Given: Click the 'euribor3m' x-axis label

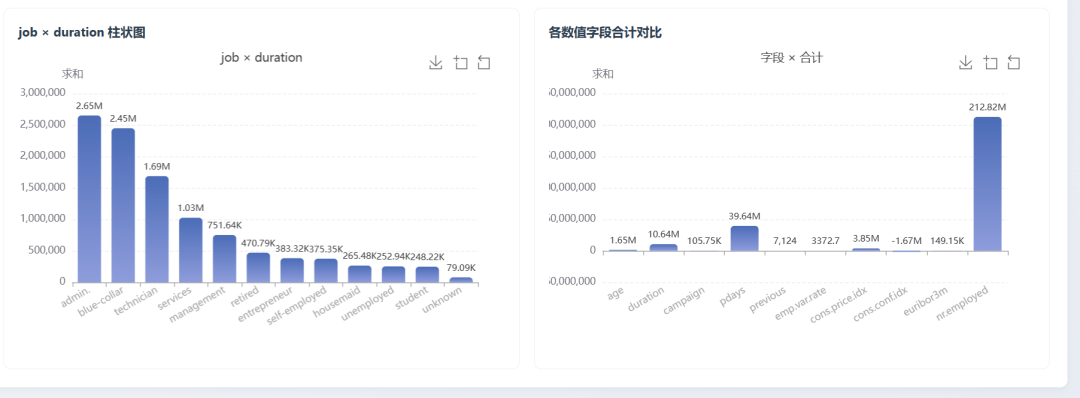Looking at the screenshot, I should tap(926, 302).
